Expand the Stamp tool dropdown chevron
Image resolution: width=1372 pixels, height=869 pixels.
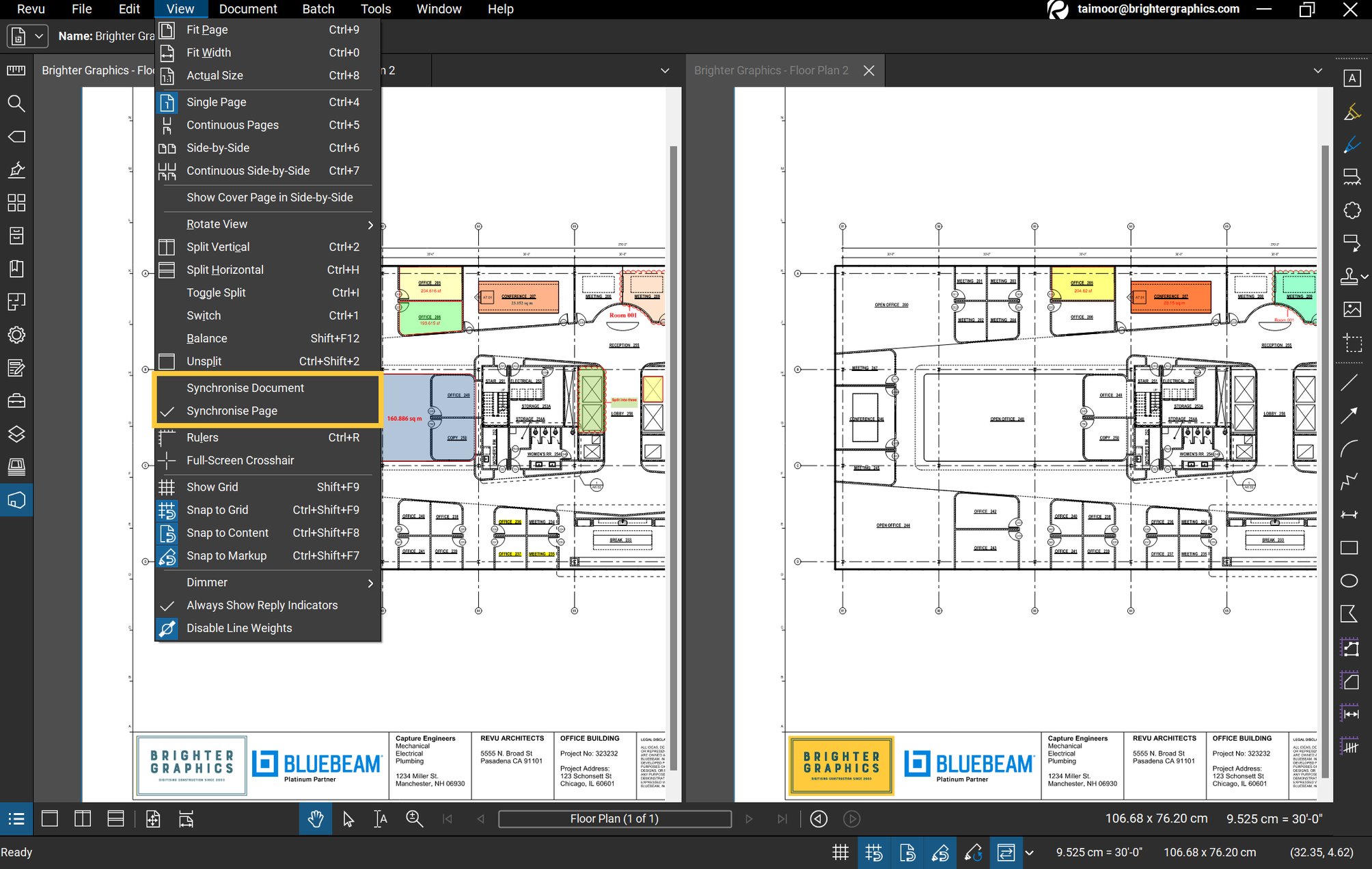click(x=1365, y=275)
